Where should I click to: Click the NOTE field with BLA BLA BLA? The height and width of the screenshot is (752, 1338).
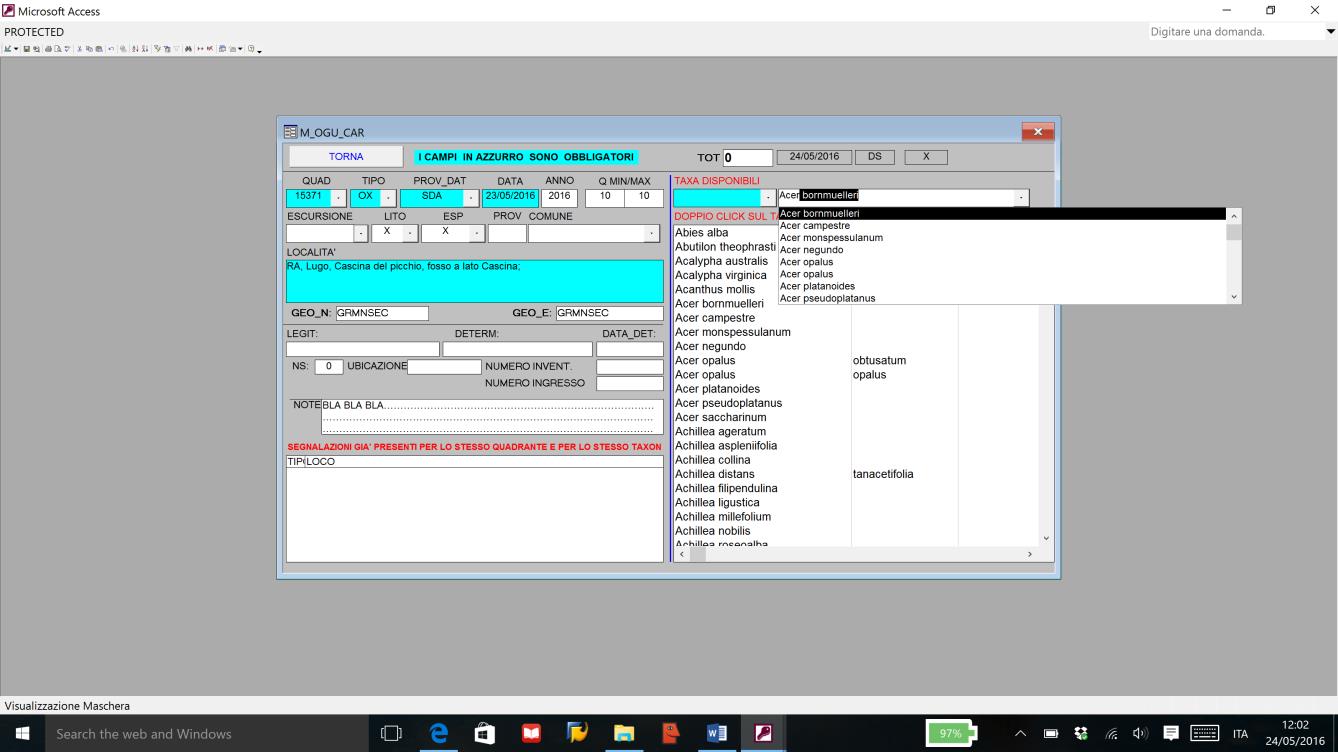pos(492,417)
